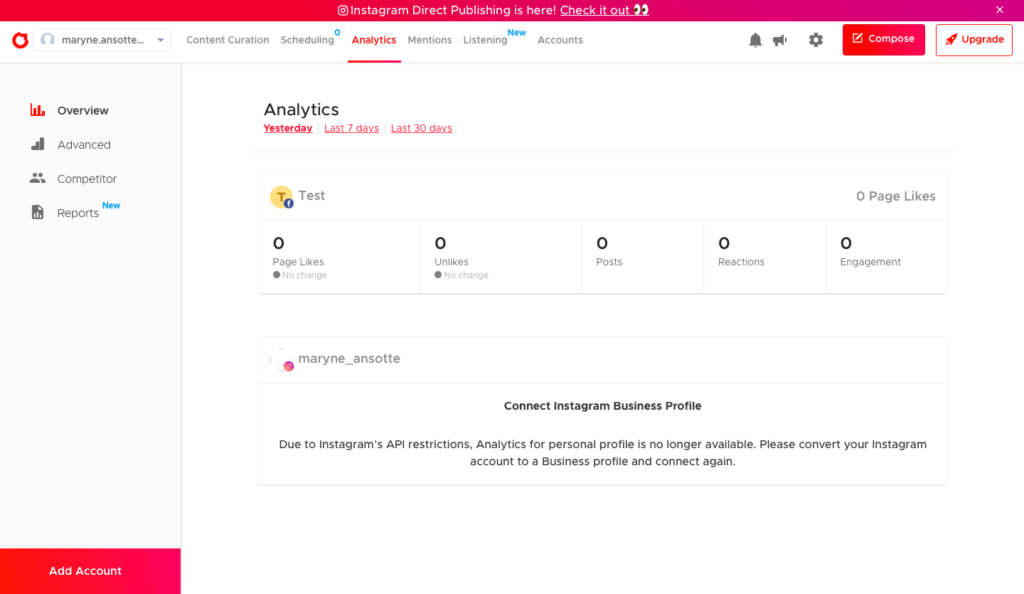This screenshot has width=1024, height=594.
Task: Open Overview analytics via the bar chart icon
Action: click(x=38, y=110)
